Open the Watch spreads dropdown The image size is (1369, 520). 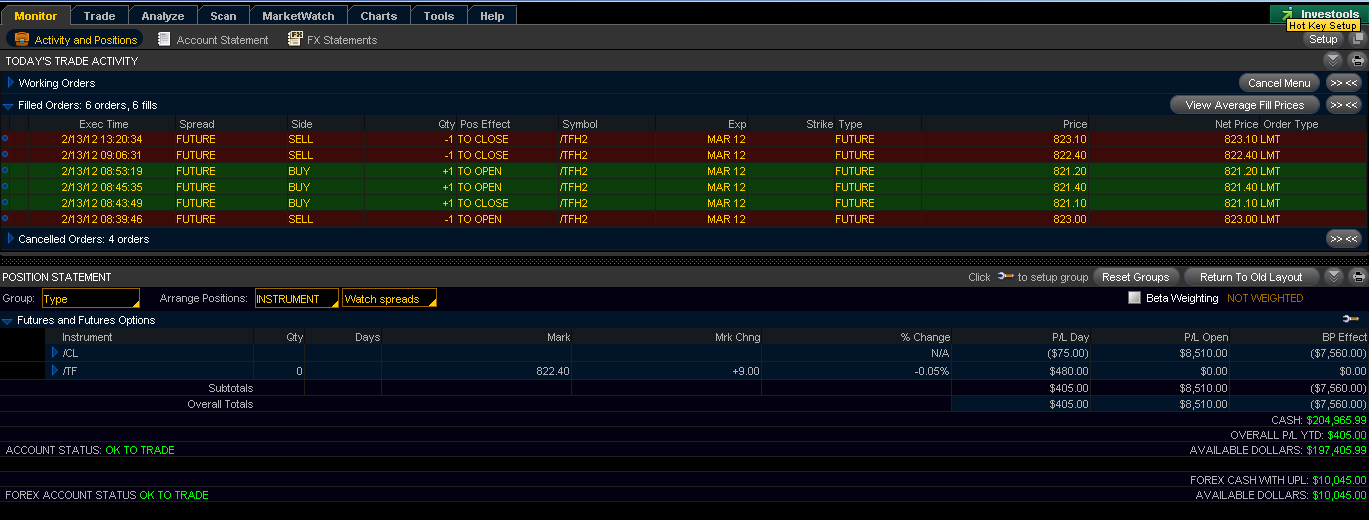389,298
